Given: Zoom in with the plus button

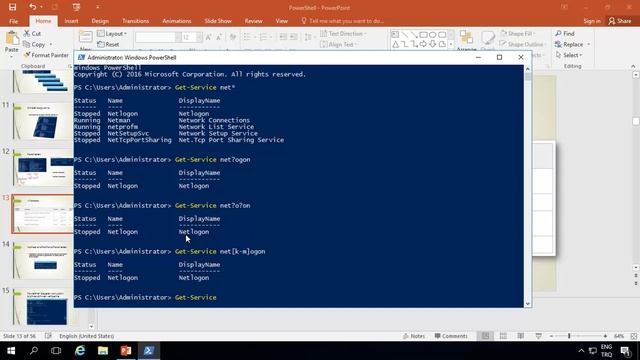Looking at the screenshot, I should [x=605, y=336].
